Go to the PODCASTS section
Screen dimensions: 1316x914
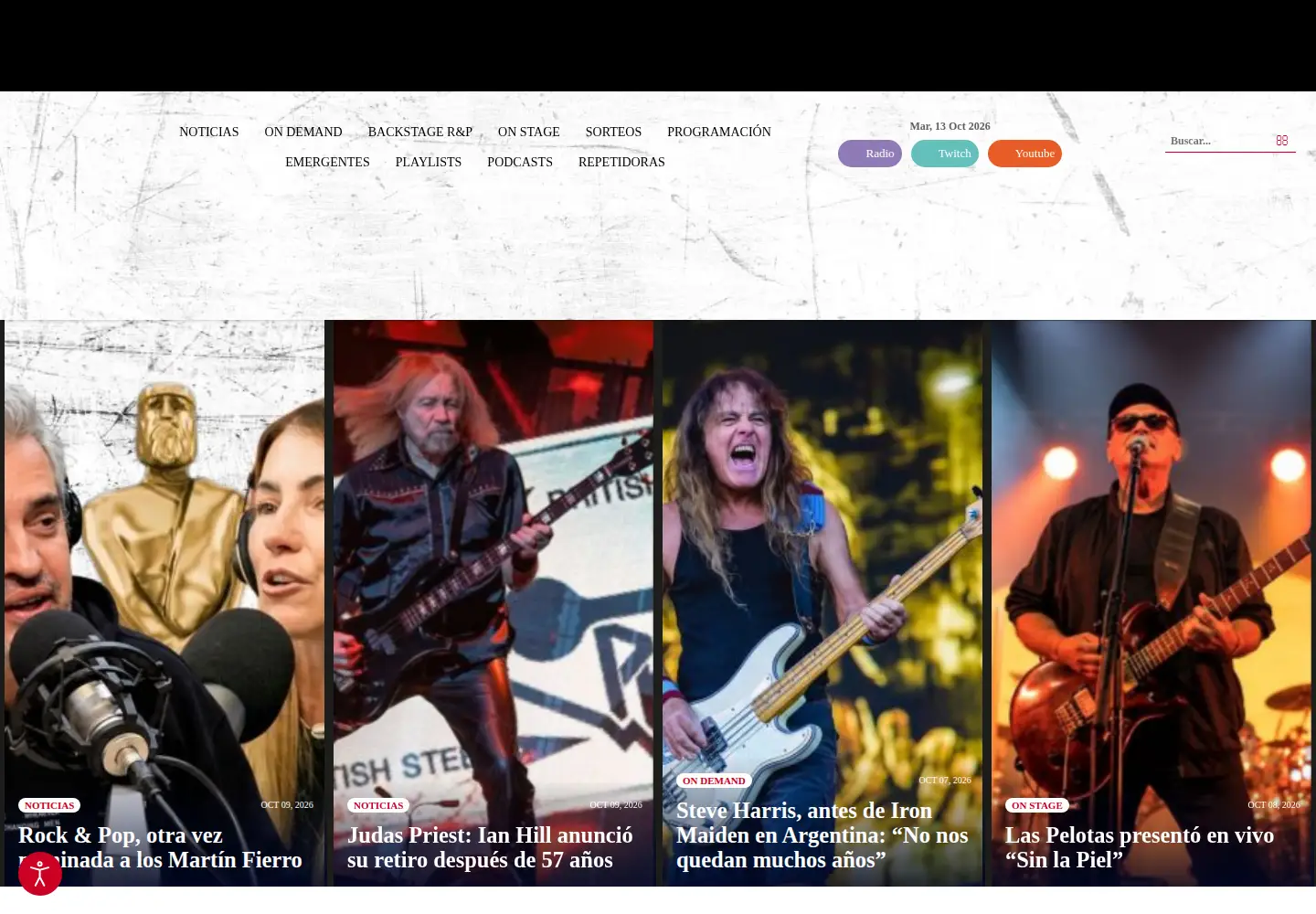pos(520,162)
